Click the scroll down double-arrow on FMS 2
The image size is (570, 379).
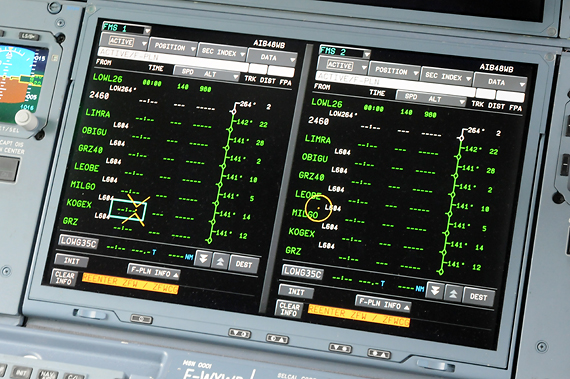click(435, 290)
